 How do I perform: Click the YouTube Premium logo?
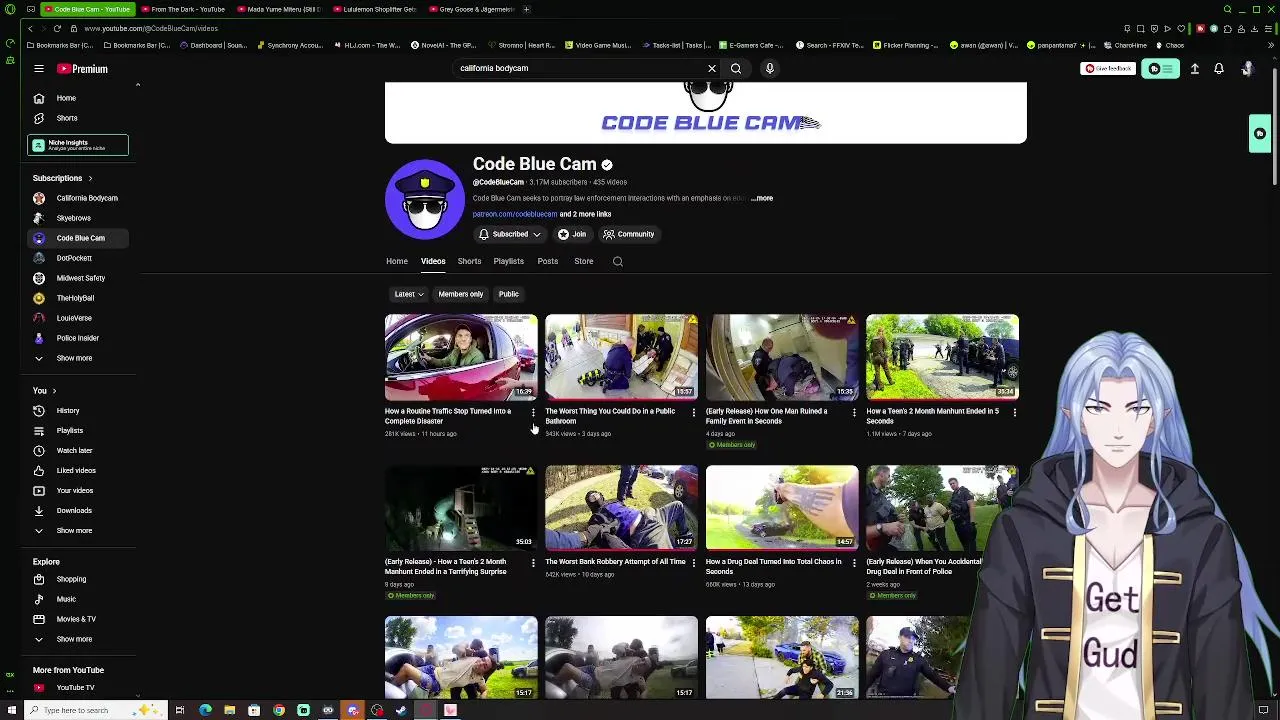[82, 68]
